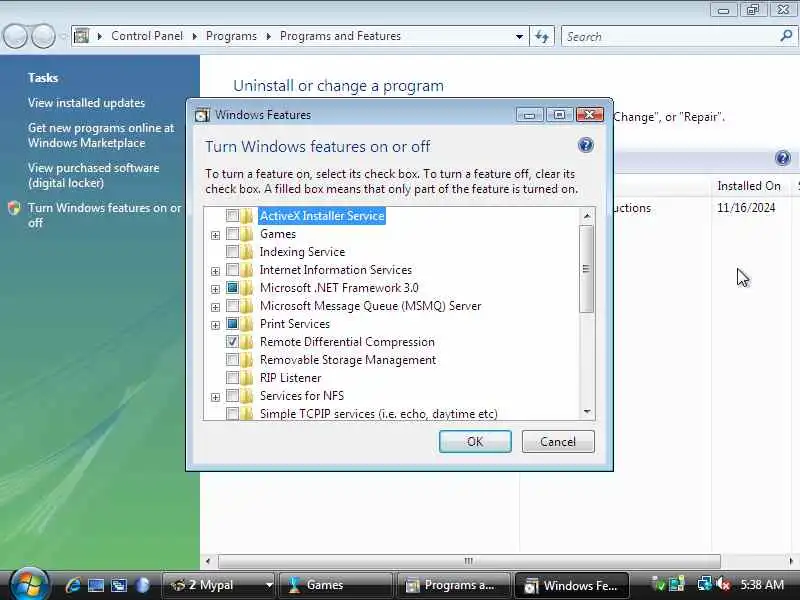Tick the RIP Listener checkbox
The image size is (800, 600).
[232, 378]
